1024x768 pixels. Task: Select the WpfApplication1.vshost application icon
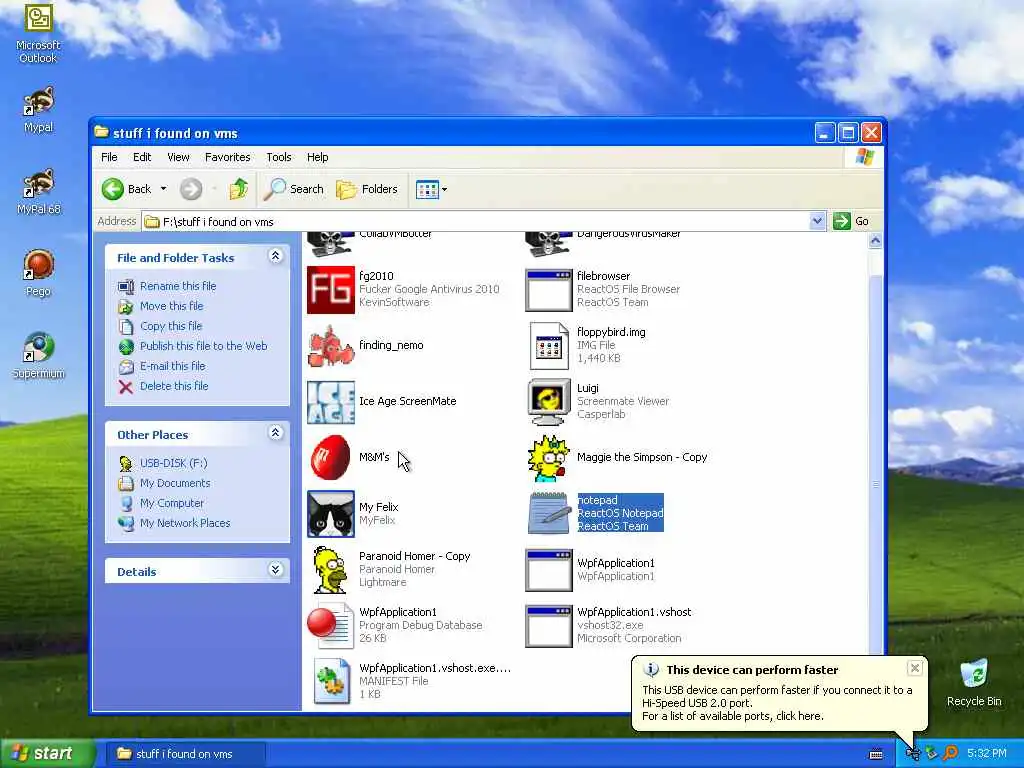click(x=549, y=626)
